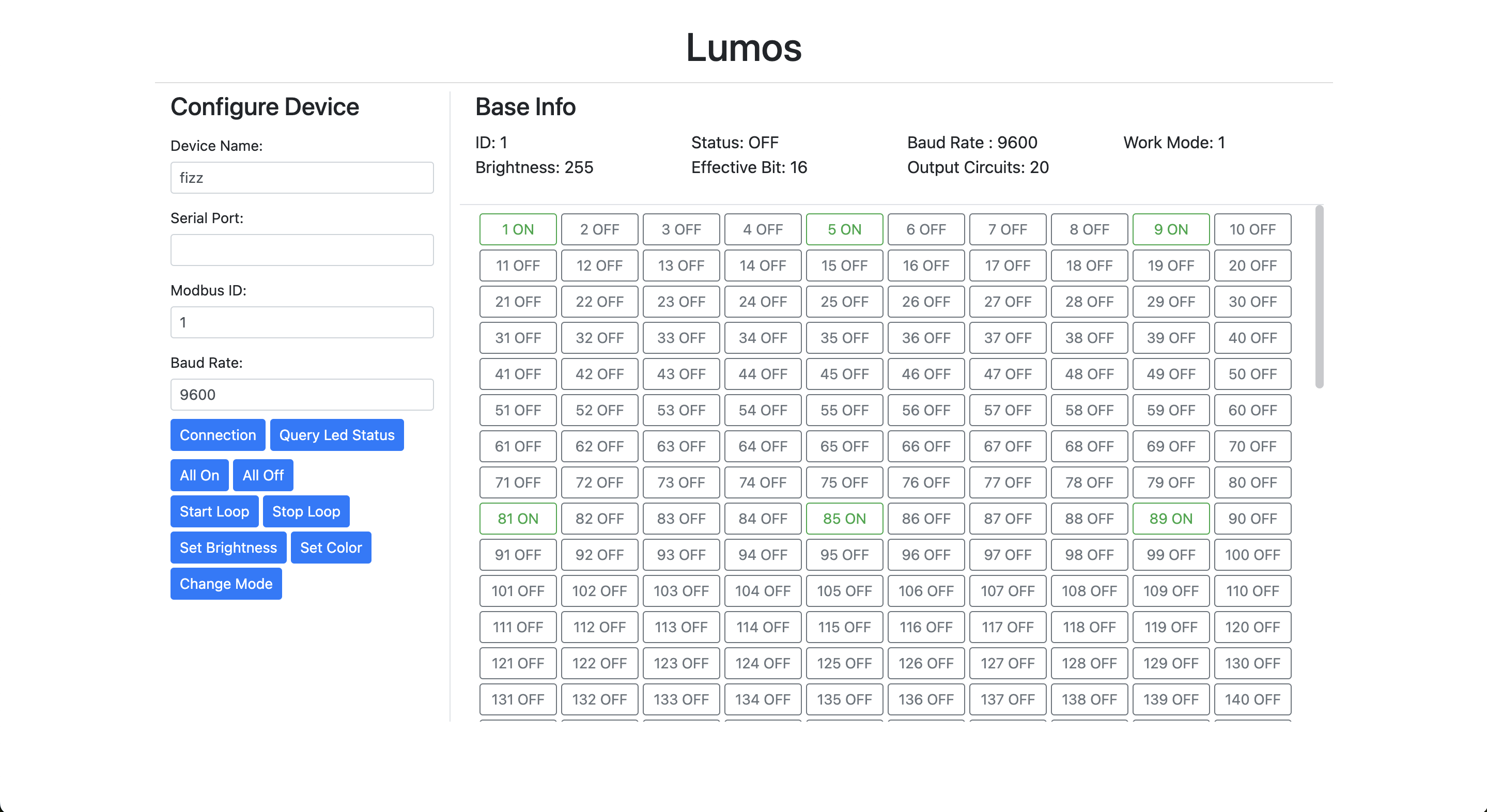This screenshot has height=812, width=1487.
Task: Select the Serial Port input field
Action: pos(303,249)
